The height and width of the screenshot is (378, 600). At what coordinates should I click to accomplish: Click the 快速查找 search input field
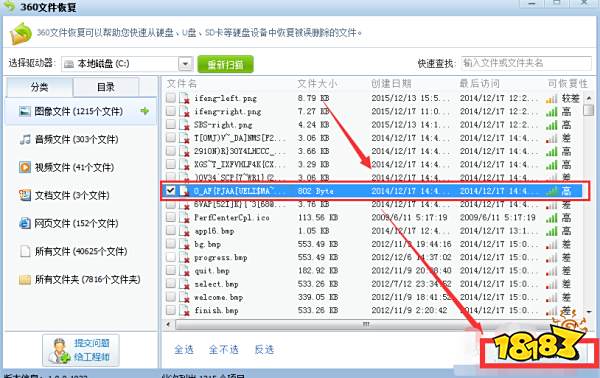click(x=526, y=63)
